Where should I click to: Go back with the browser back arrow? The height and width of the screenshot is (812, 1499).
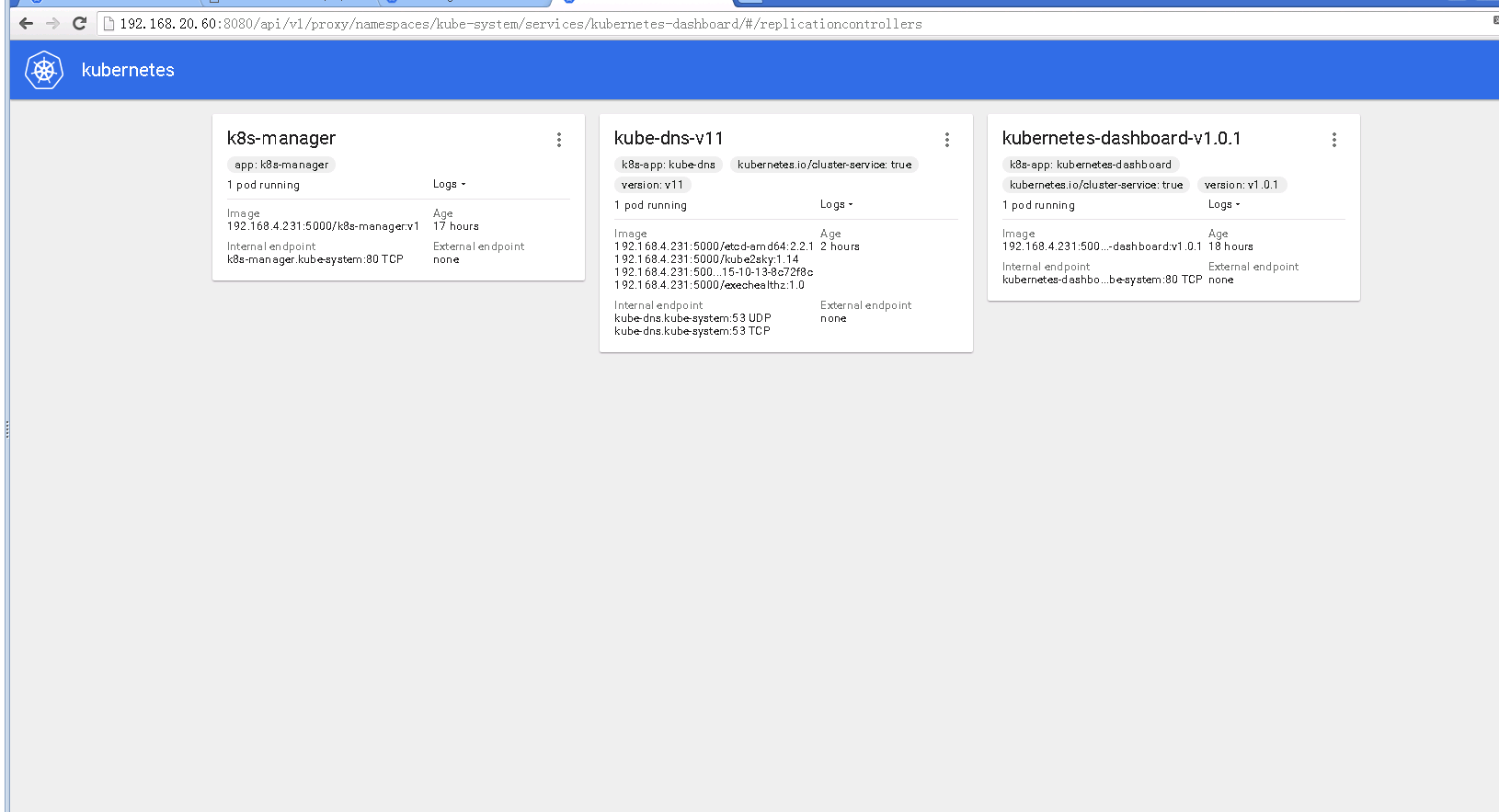[26, 24]
